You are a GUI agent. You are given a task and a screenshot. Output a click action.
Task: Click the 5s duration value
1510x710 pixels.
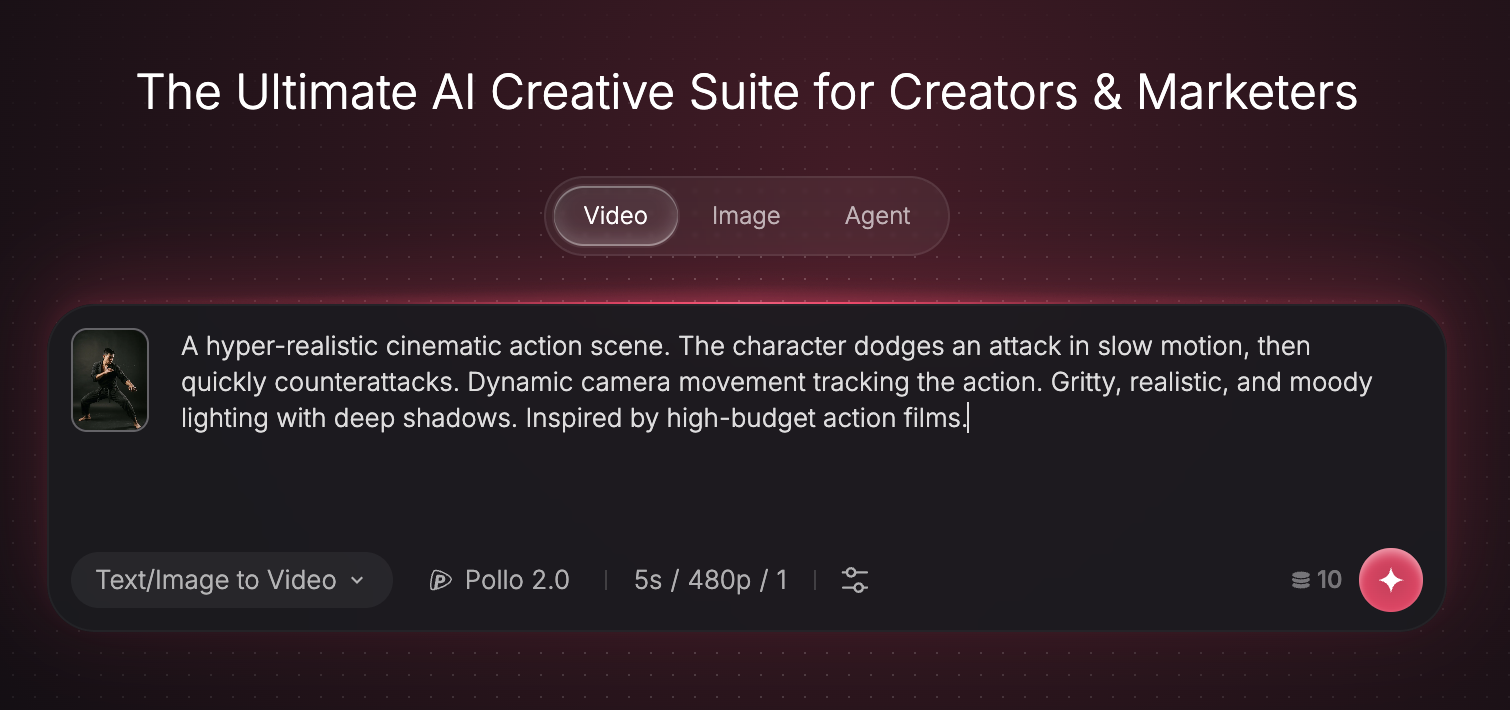[648, 580]
